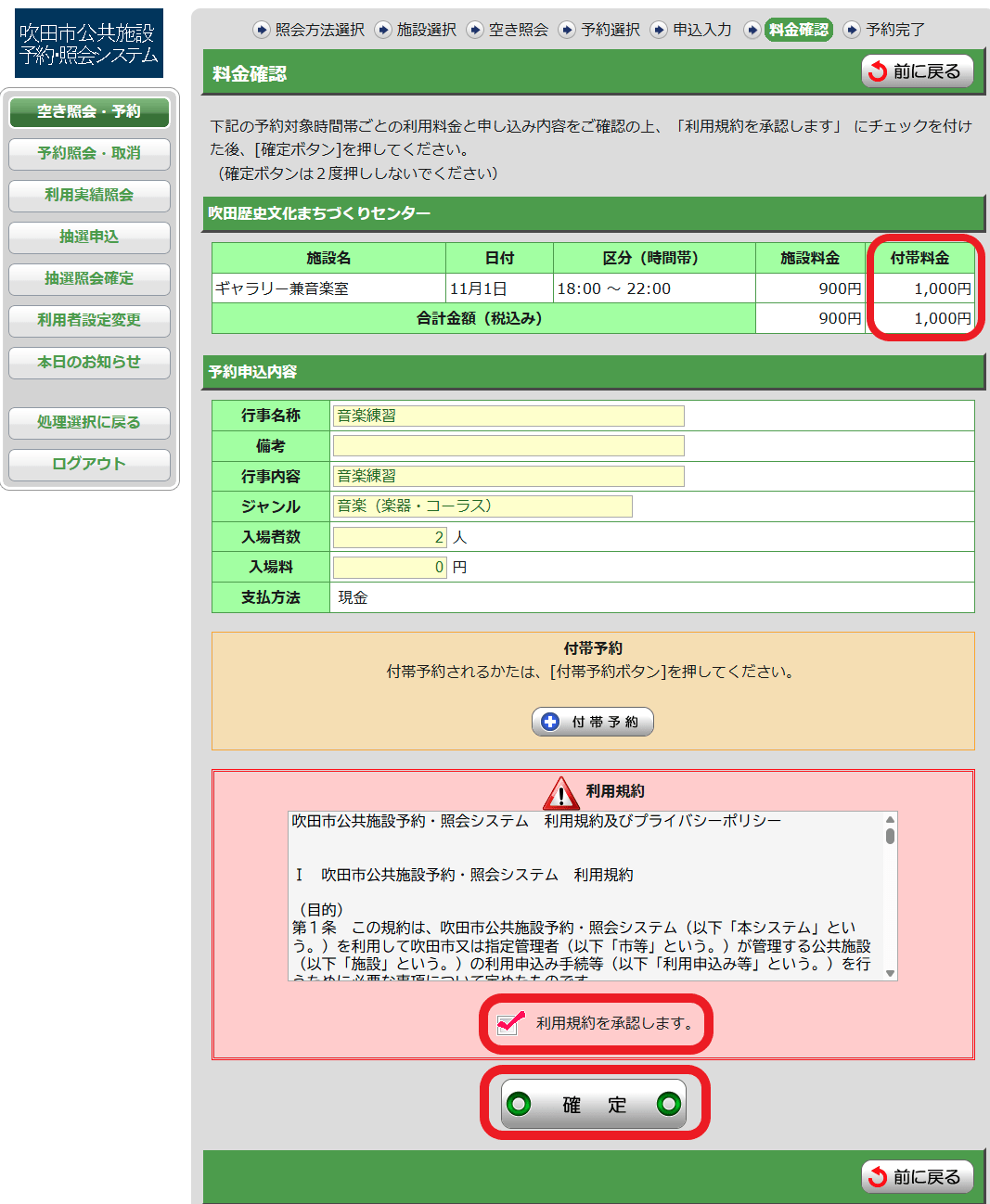Select ログアウト from the sidebar
The image size is (990, 1204).
click(89, 464)
